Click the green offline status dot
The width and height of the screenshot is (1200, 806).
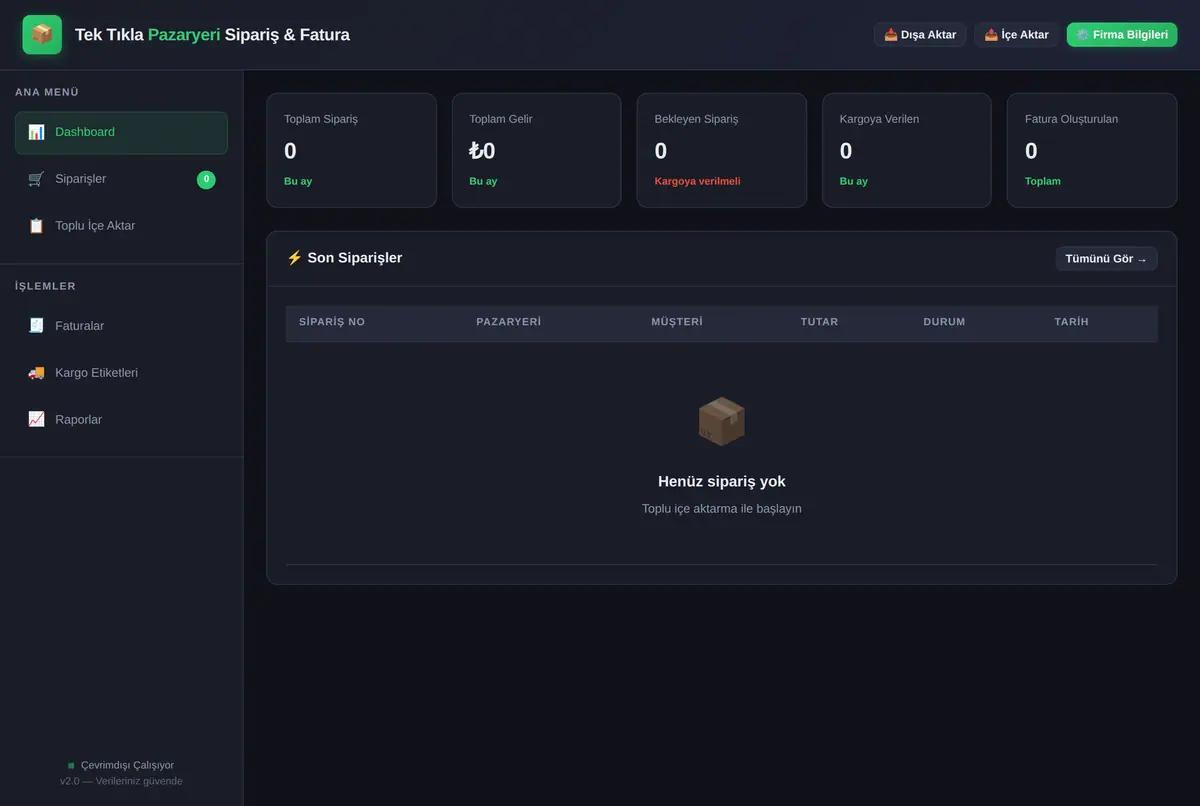tap(71, 766)
